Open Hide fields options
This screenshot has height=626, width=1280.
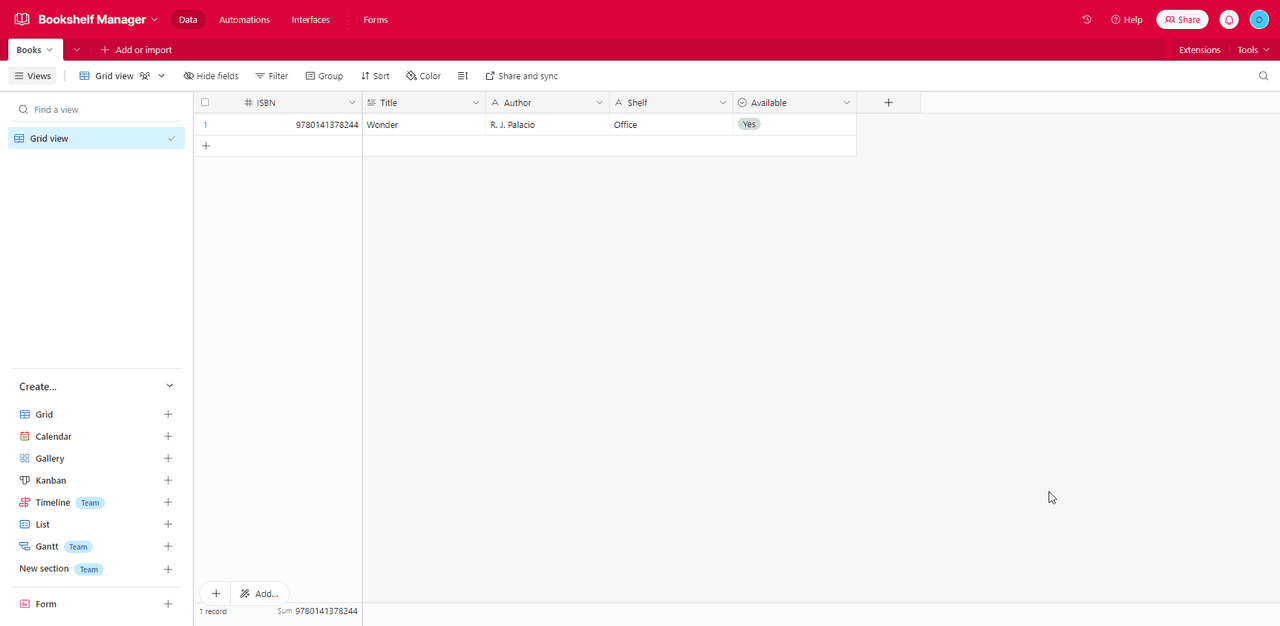tap(211, 76)
